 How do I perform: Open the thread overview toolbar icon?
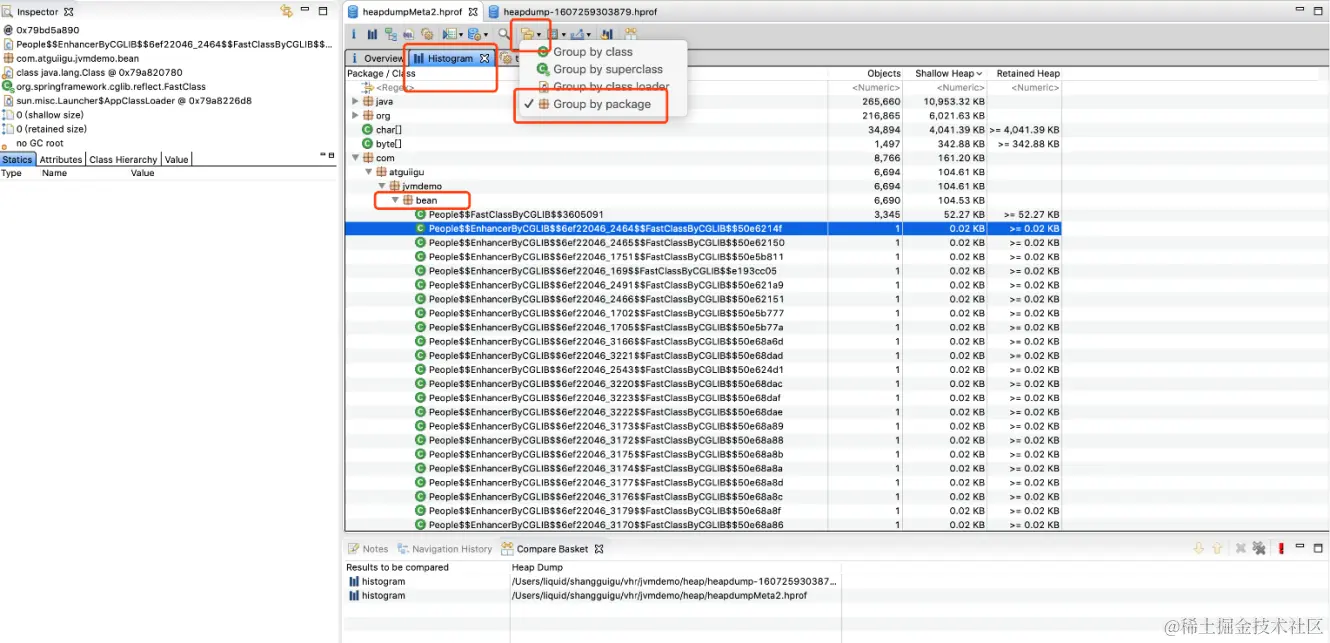click(x=427, y=34)
